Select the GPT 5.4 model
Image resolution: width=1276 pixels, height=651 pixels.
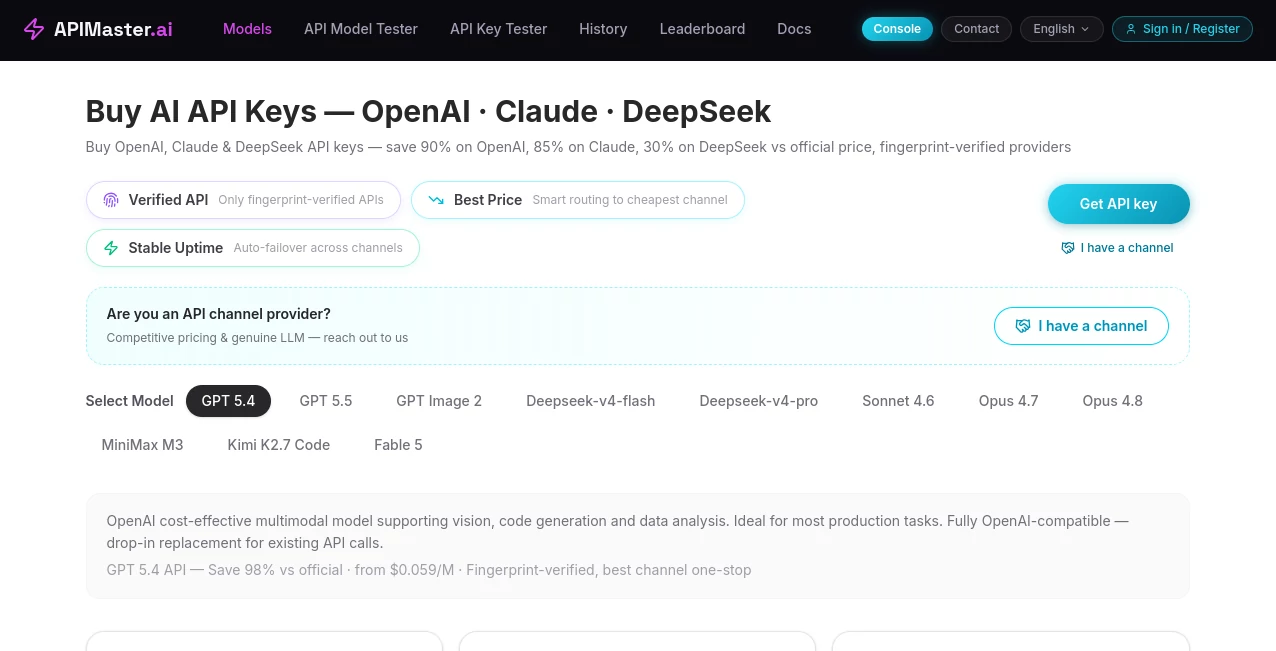point(228,401)
